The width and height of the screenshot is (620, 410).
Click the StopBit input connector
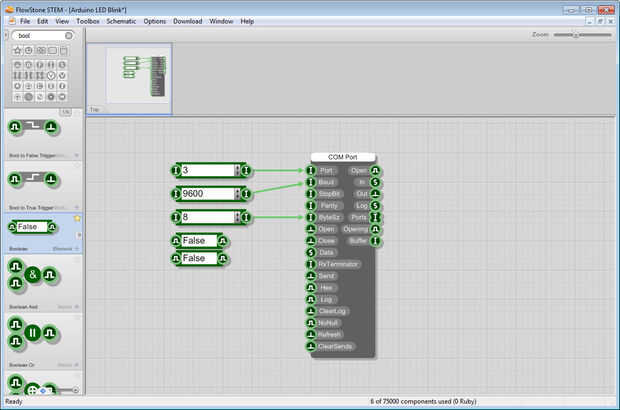point(311,194)
